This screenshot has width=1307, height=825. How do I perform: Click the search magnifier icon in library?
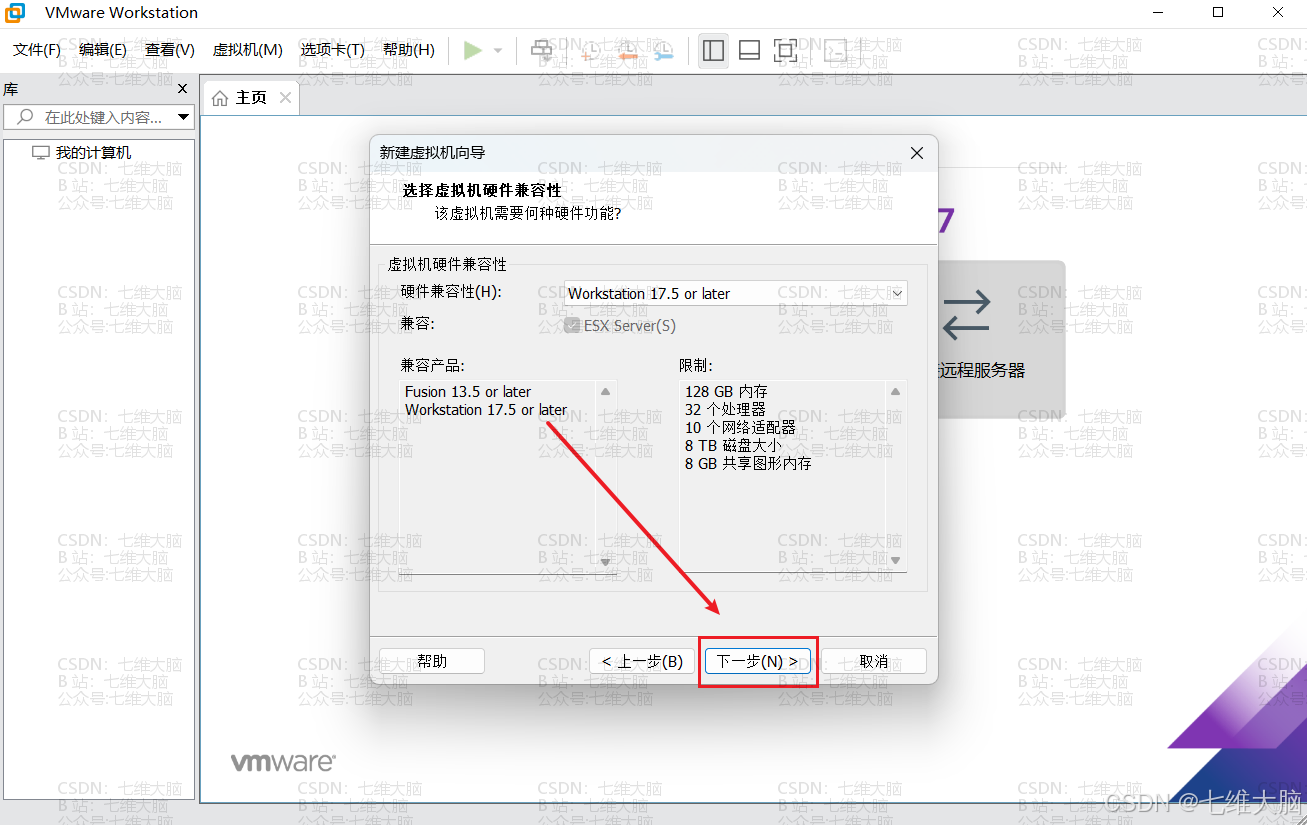[x=26, y=117]
